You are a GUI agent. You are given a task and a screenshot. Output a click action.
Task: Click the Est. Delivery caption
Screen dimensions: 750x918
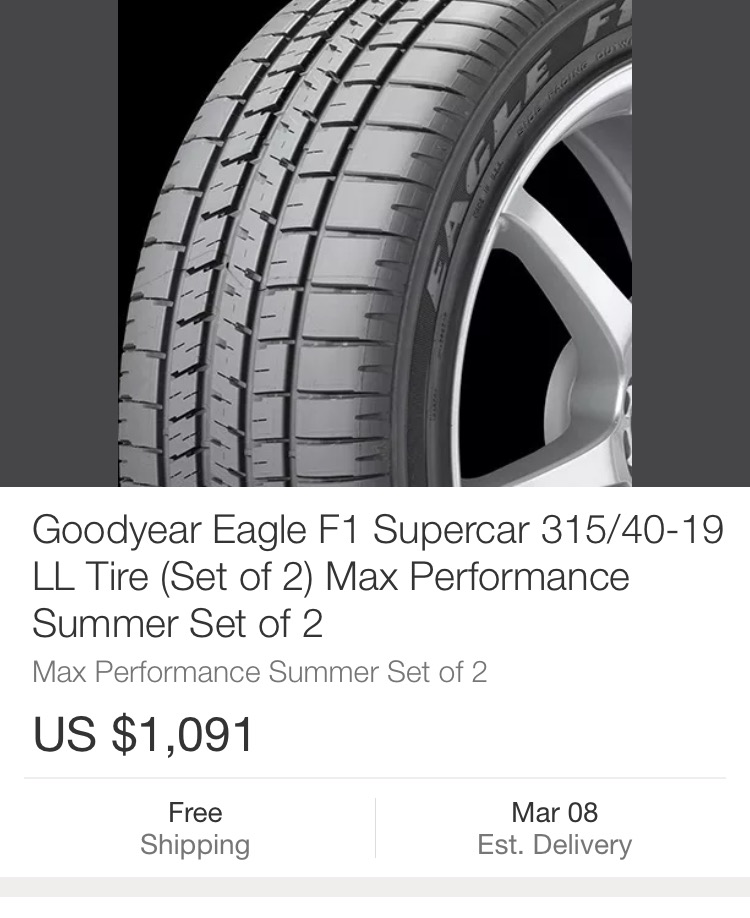coord(554,845)
